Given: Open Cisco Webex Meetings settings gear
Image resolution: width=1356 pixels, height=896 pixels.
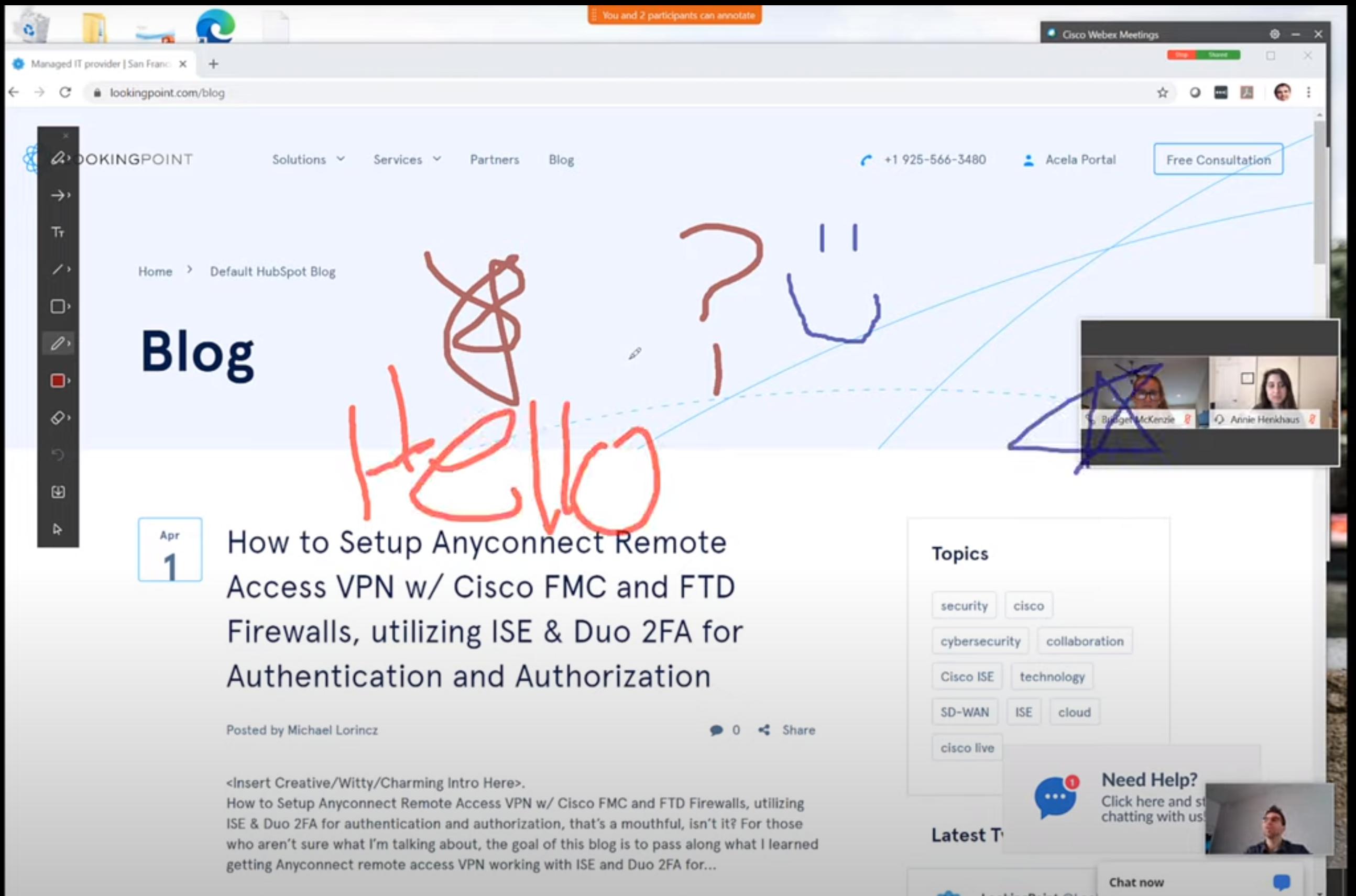Looking at the screenshot, I should tap(1274, 34).
